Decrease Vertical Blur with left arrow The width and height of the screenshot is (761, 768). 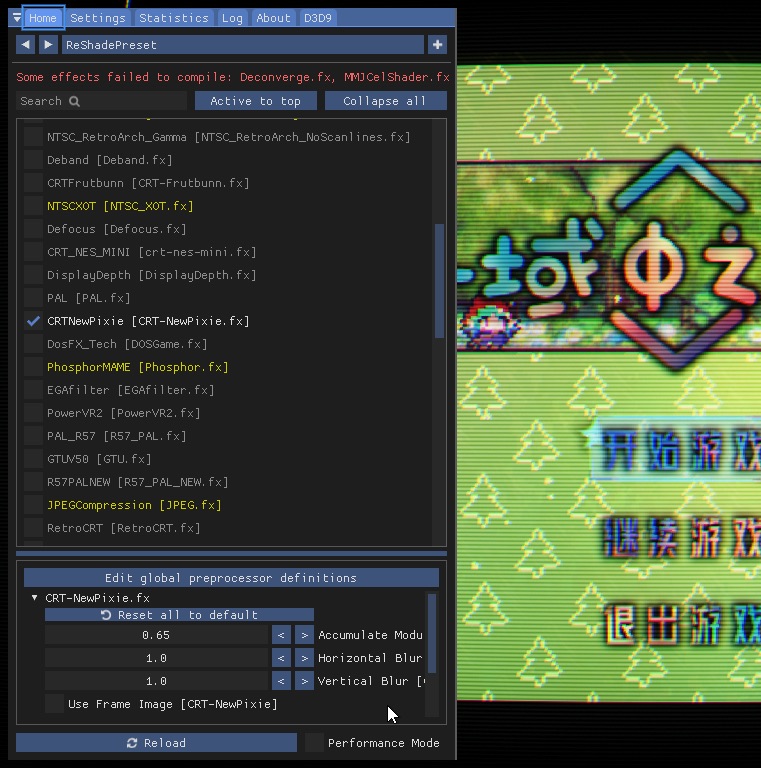click(281, 681)
